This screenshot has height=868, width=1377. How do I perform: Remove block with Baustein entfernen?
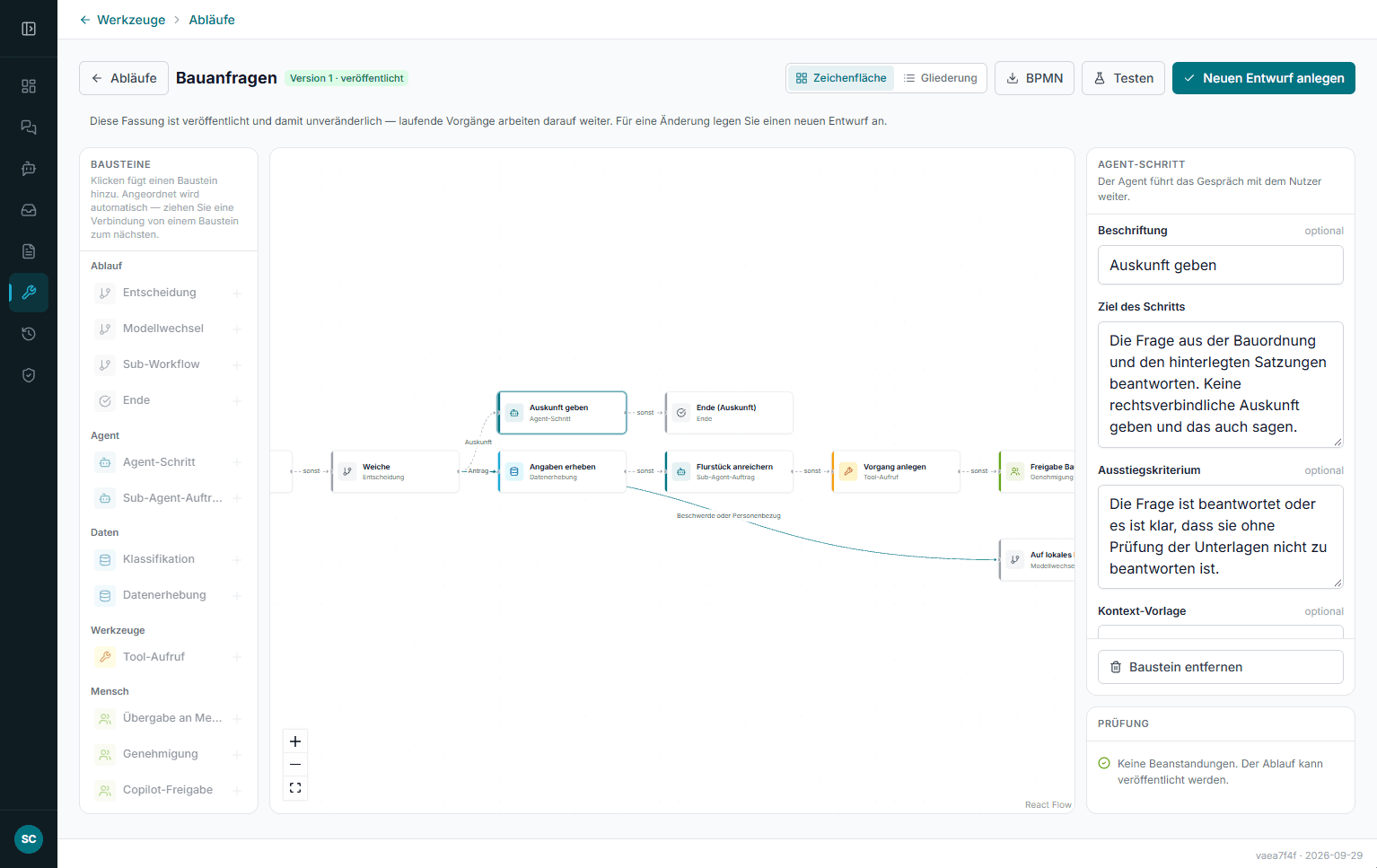[x=1221, y=667]
